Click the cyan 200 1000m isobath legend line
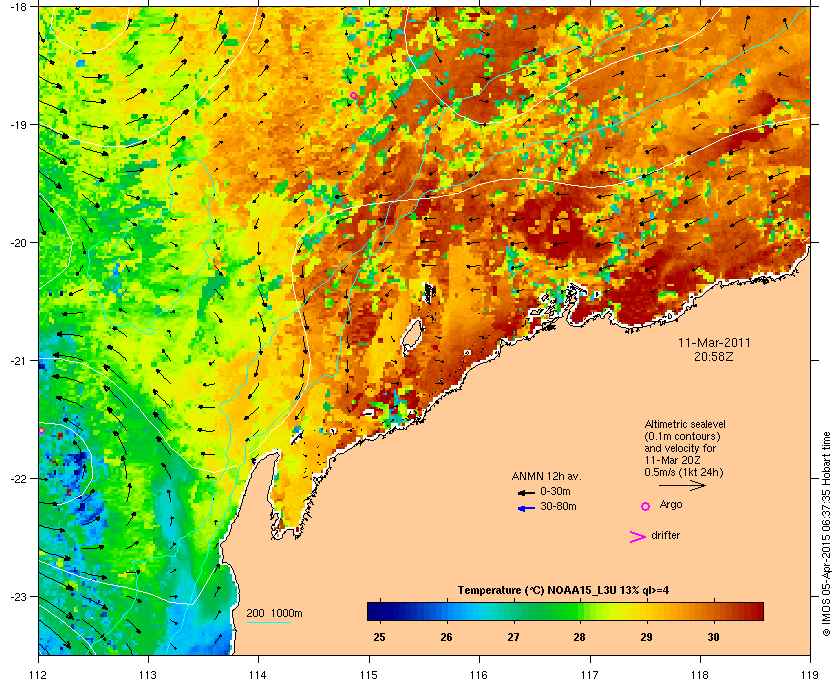This screenshot has height=680, width=840. click(x=268, y=622)
